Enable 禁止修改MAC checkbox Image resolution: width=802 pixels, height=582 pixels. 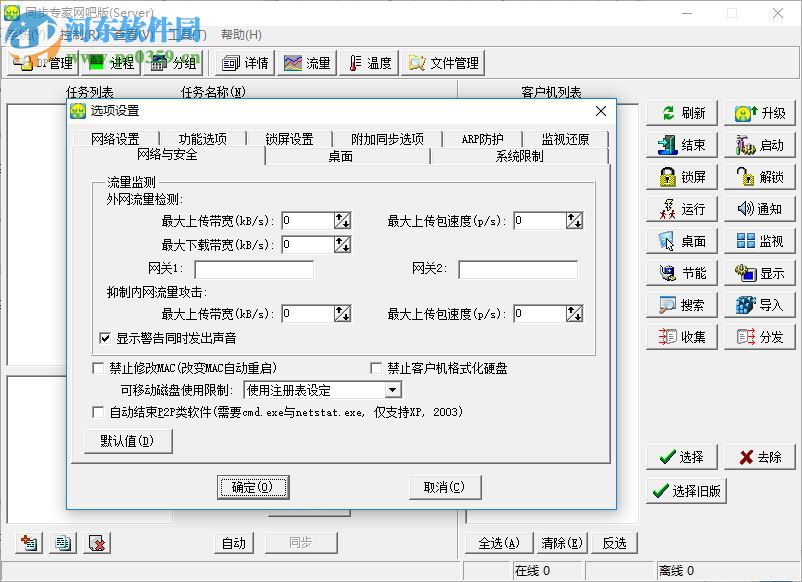(x=97, y=365)
